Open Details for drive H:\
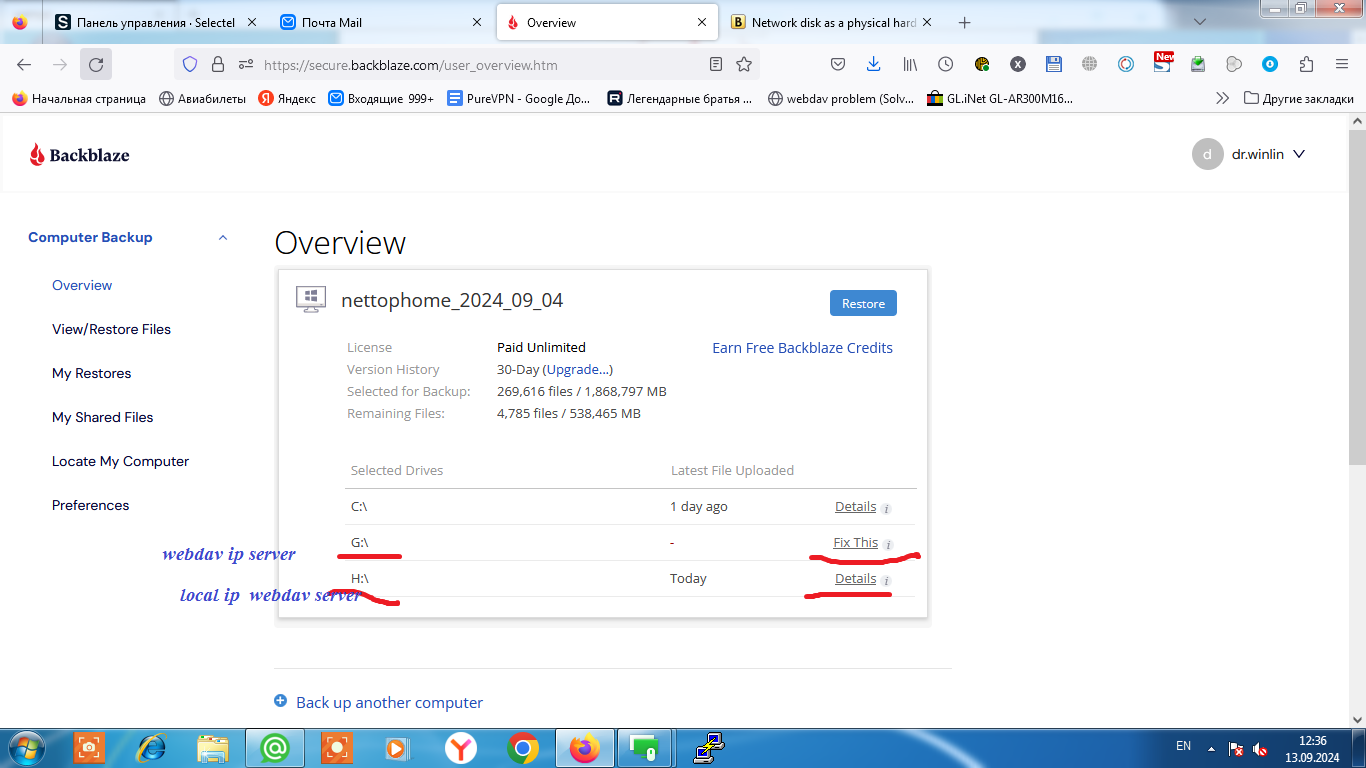This screenshot has height=768, width=1366. [x=855, y=579]
